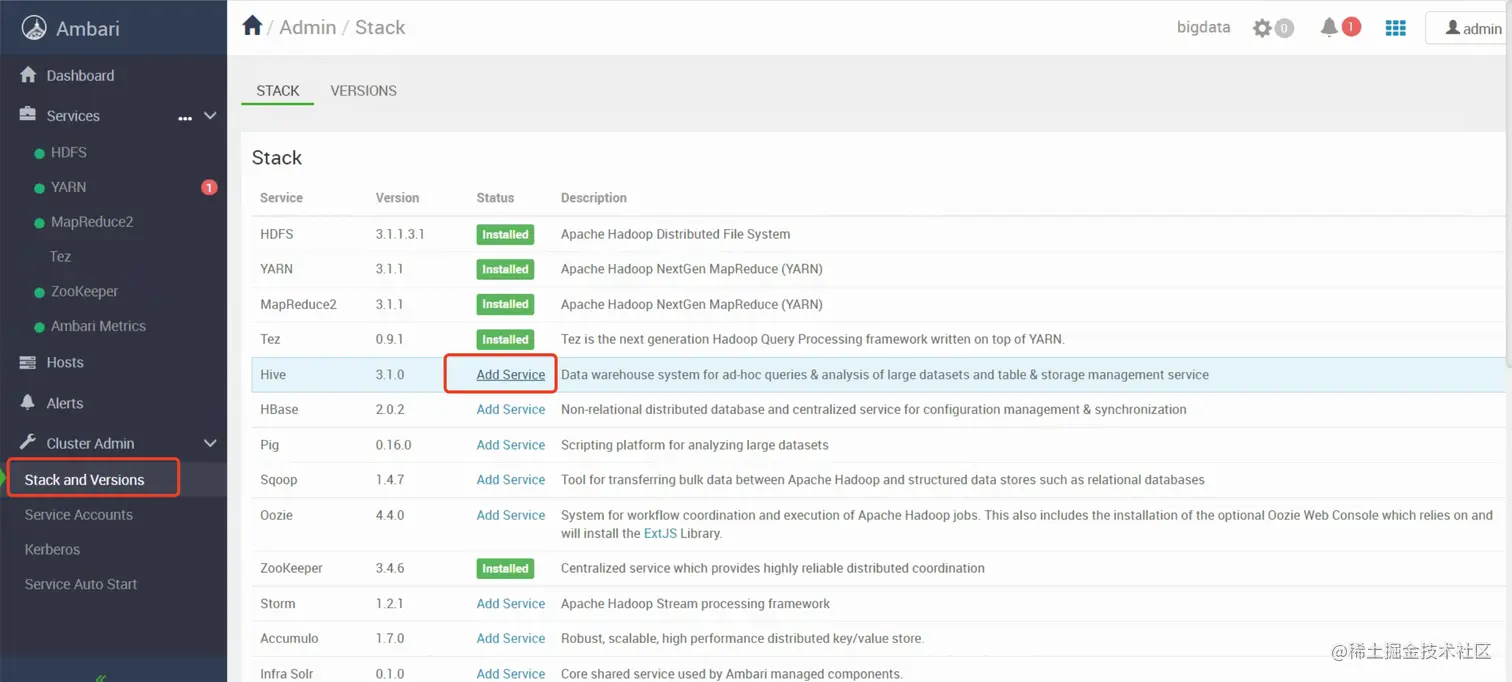The height and width of the screenshot is (682, 1512).
Task: Click Installed badge in Tez row
Action: [x=505, y=339]
